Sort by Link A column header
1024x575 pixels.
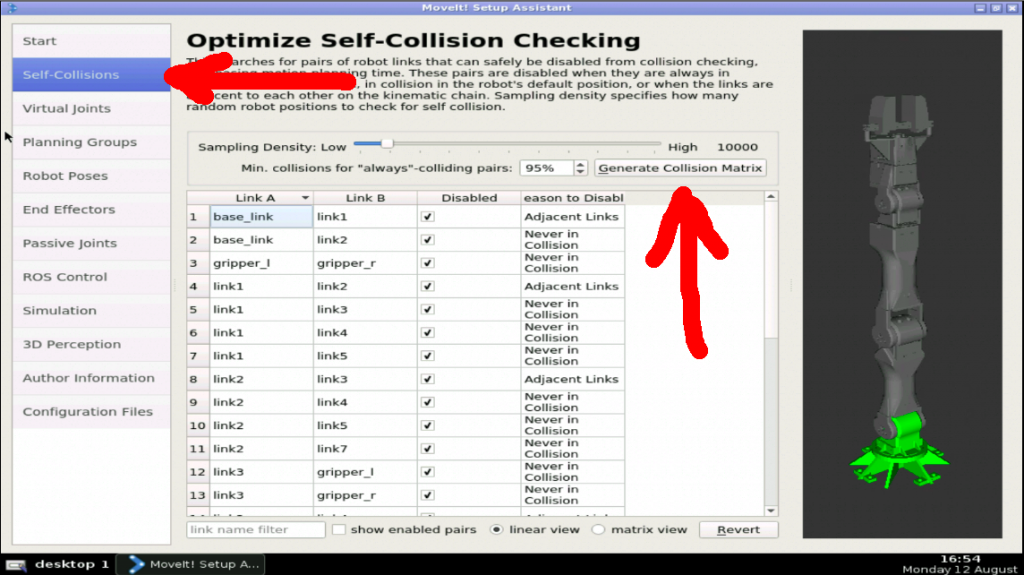coord(261,198)
